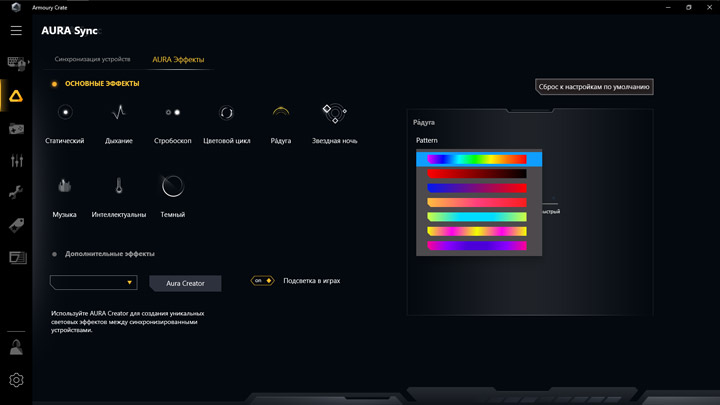Choose the yellow-magenta-yellow gradient pattern
The height and width of the screenshot is (405, 720).
tap(477, 231)
